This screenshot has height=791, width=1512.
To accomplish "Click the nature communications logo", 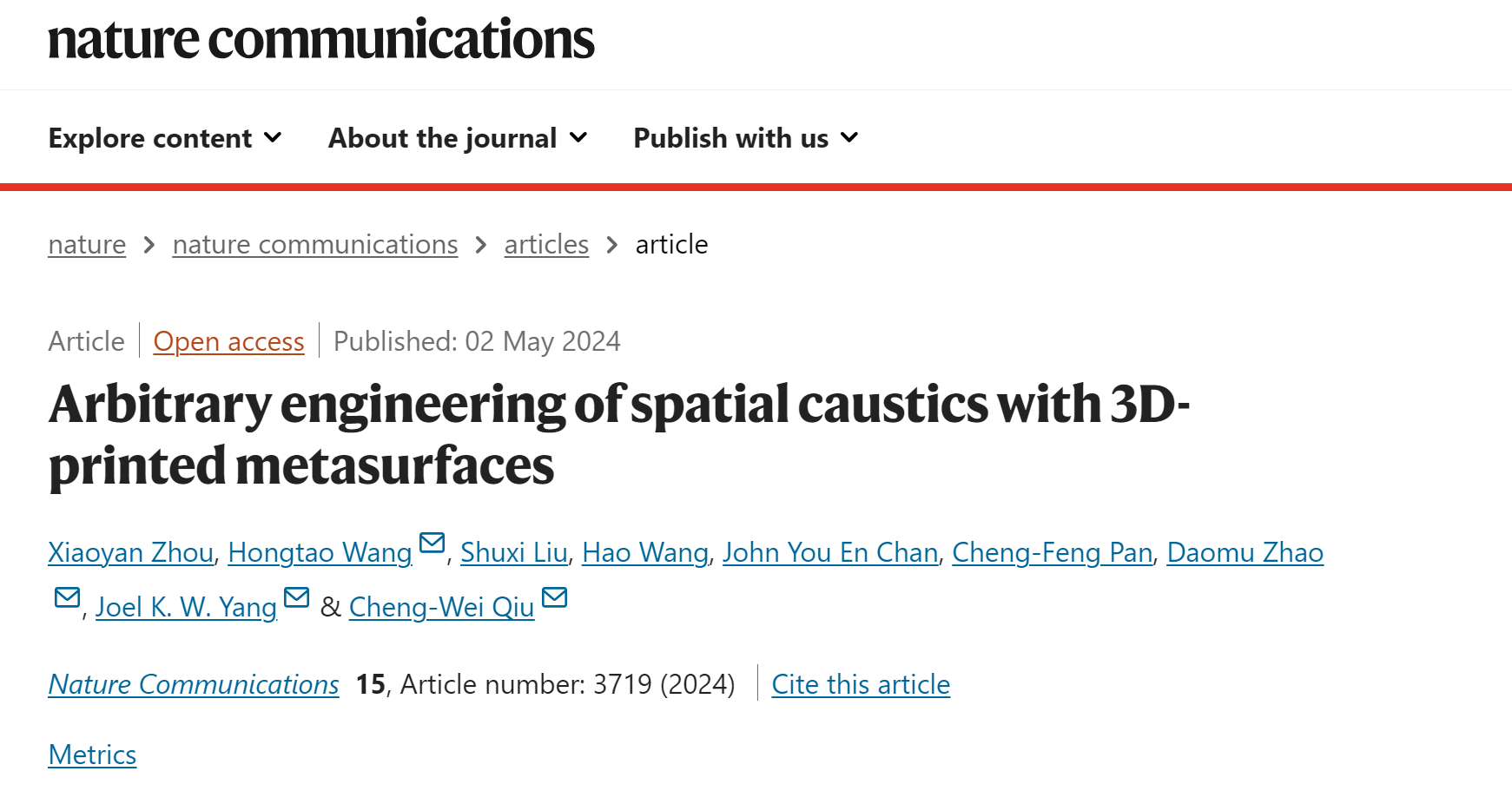I will pos(321,40).
